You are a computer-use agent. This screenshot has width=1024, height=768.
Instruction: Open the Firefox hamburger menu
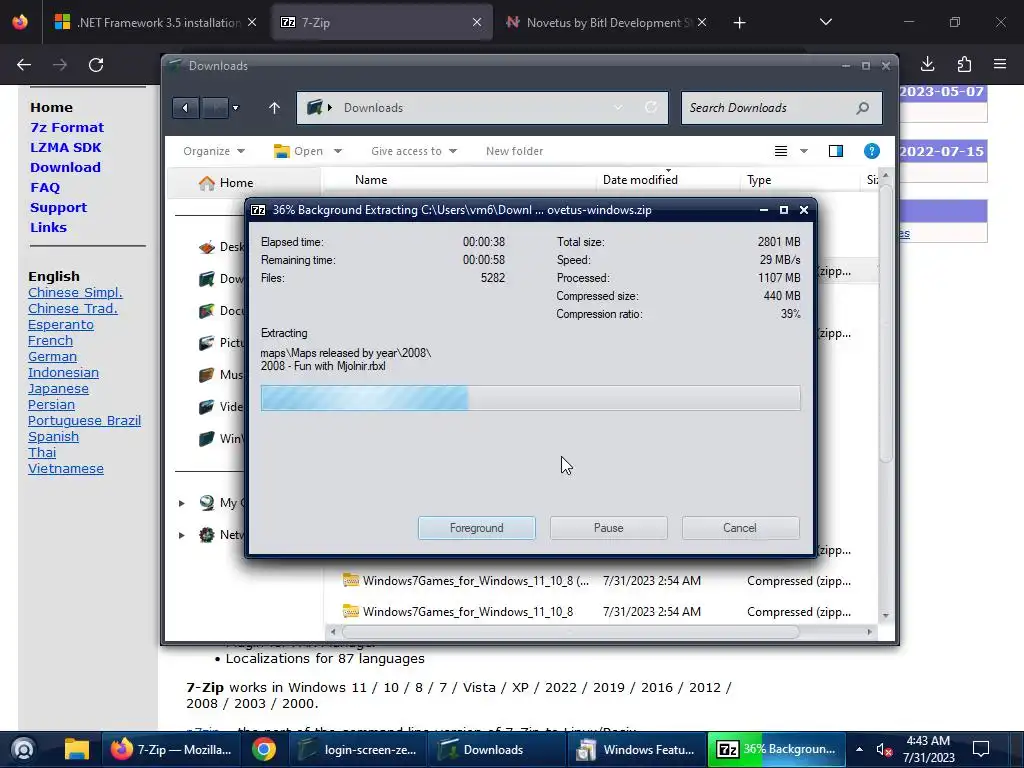1000,64
